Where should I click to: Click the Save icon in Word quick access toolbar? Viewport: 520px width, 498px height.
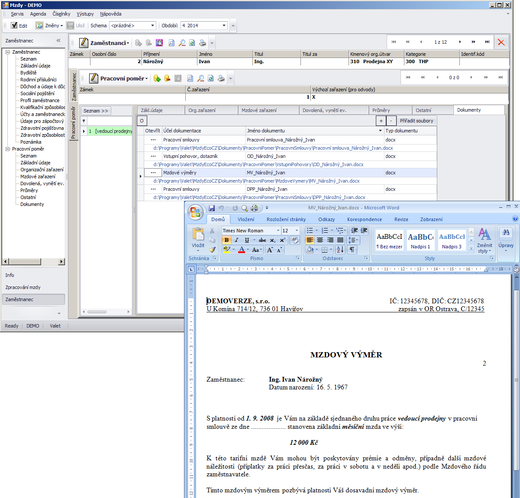(x=211, y=208)
